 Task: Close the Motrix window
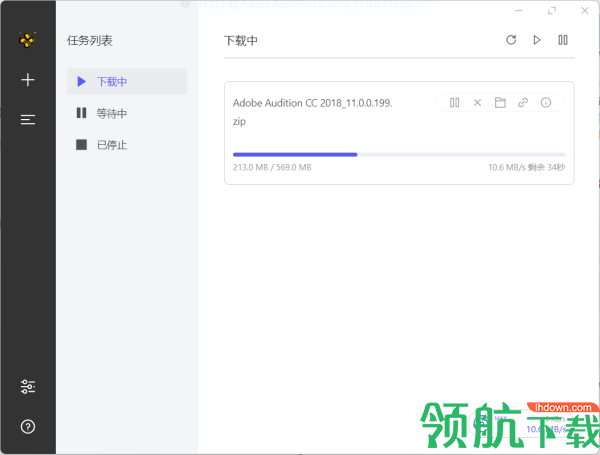point(585,11)
